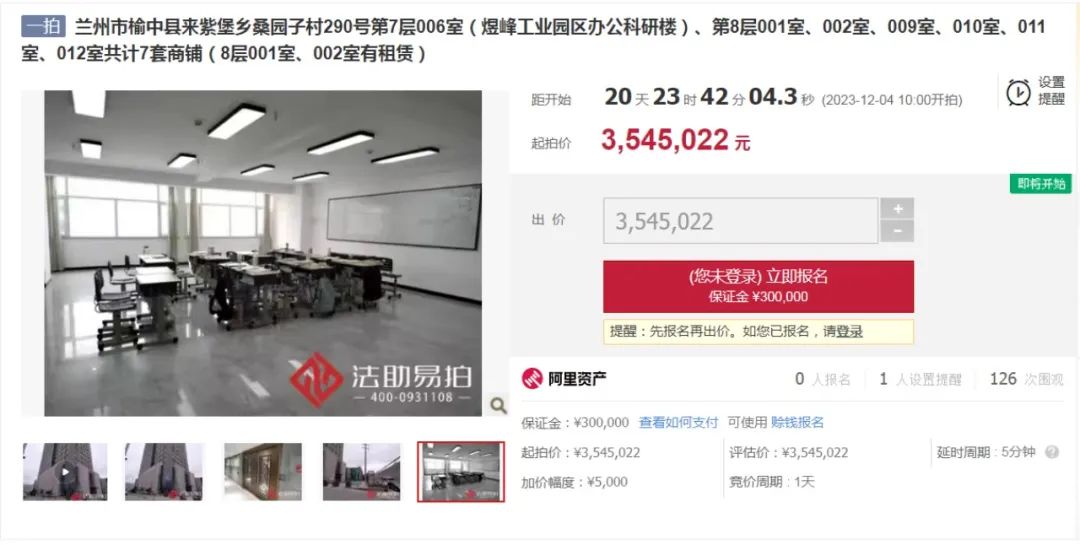
Task: Click the 登录 link in the reminder tip
Action: (x=849, y=331)
